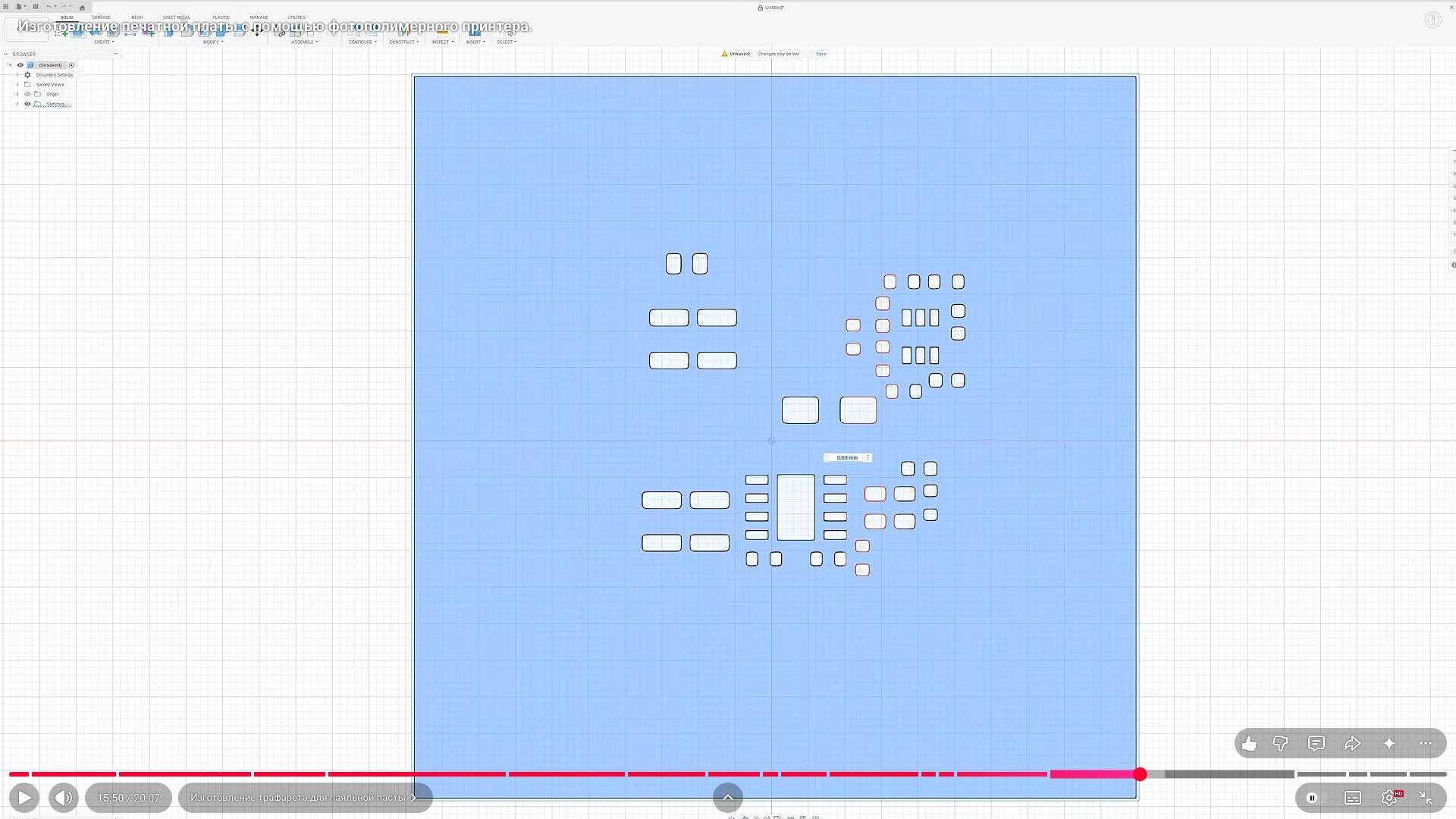
Task: Click the video progress bar scrubber
Action: tap(1140, 774)
